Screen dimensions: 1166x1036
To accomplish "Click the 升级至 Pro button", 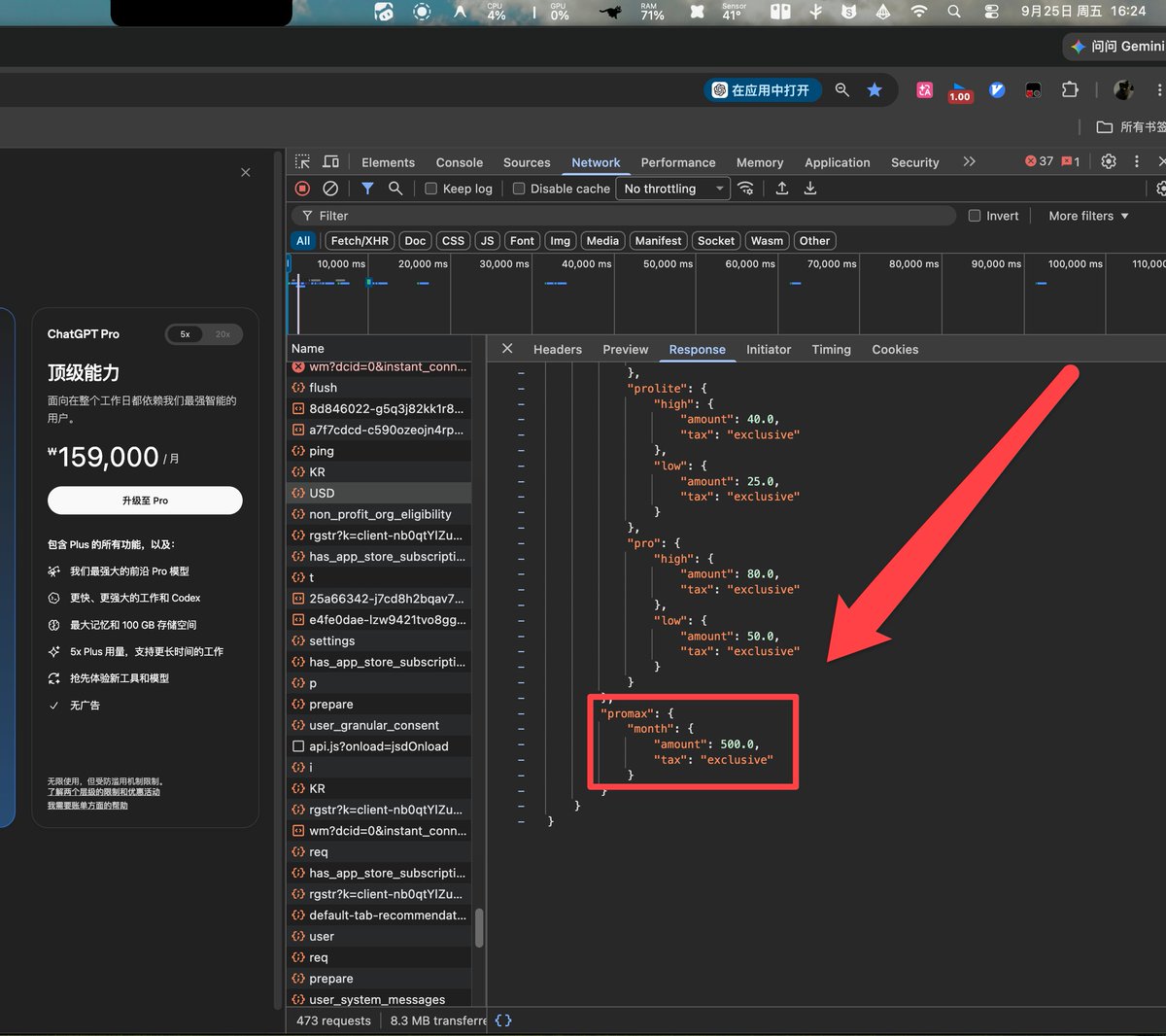I will coord(145,501).
